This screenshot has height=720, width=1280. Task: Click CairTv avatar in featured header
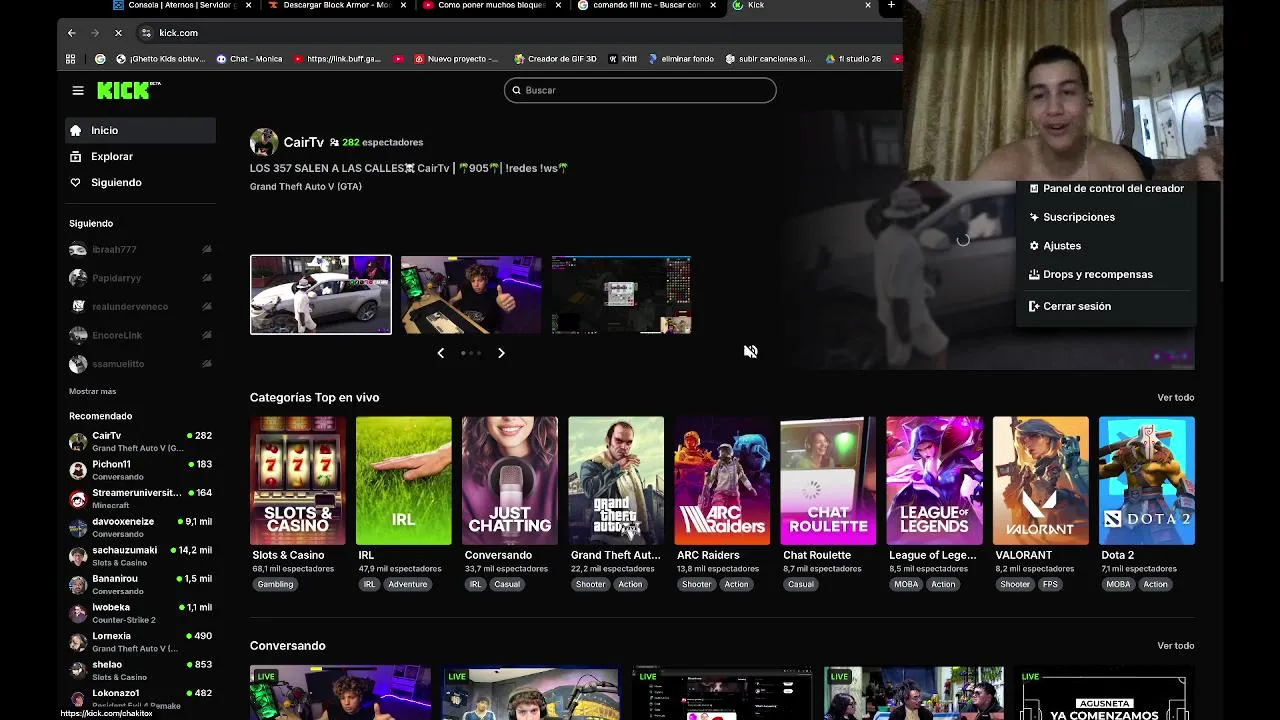coord(264,142)
